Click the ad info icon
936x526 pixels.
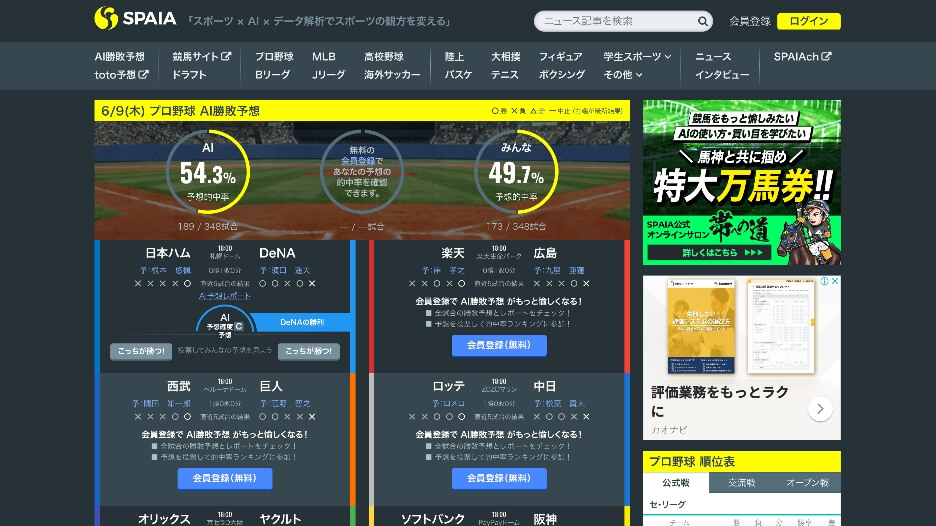coord(823,282)
